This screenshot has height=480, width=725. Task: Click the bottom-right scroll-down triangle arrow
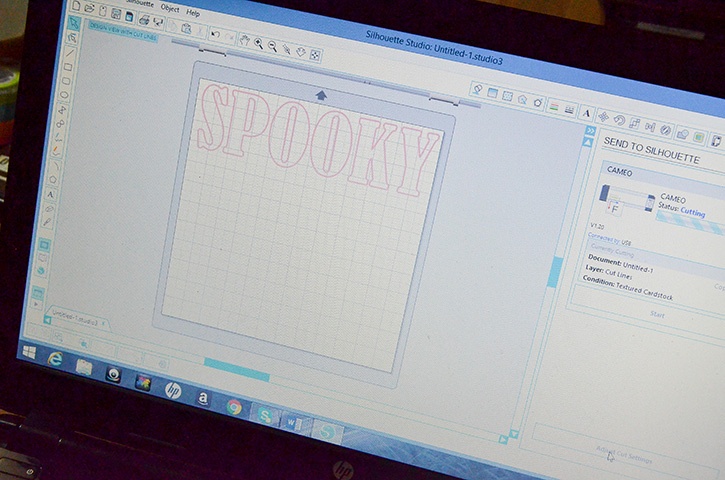point(513,434)
